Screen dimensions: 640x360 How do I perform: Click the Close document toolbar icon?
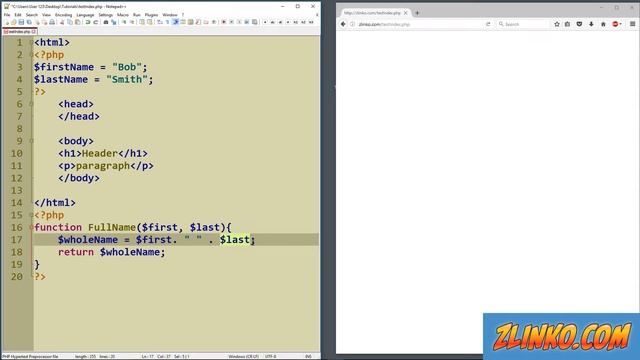(x=37, y=22)
